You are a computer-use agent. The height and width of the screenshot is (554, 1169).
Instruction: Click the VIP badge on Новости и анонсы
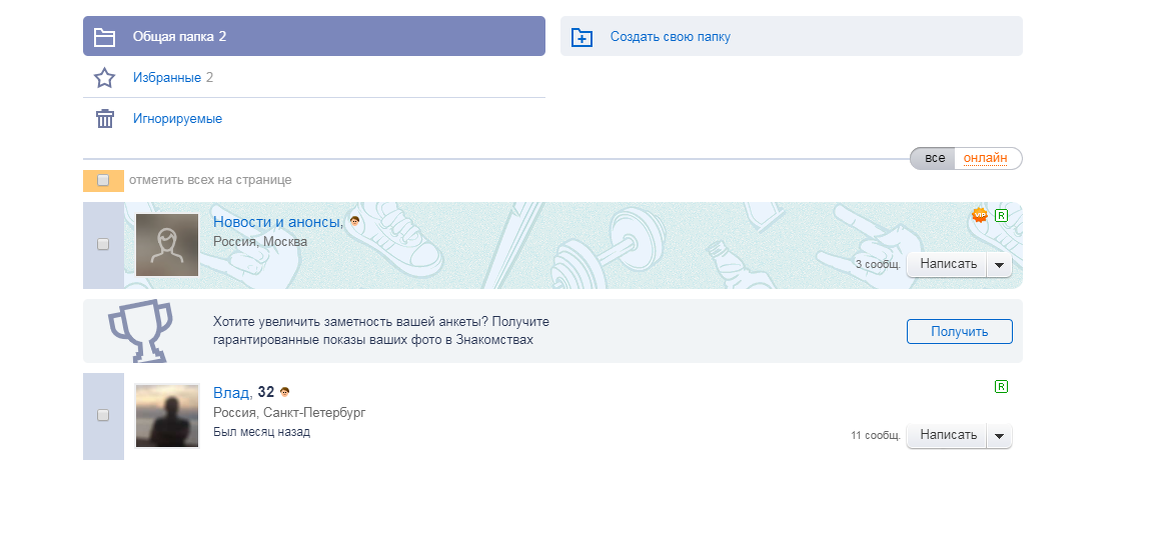pos(980,215)
